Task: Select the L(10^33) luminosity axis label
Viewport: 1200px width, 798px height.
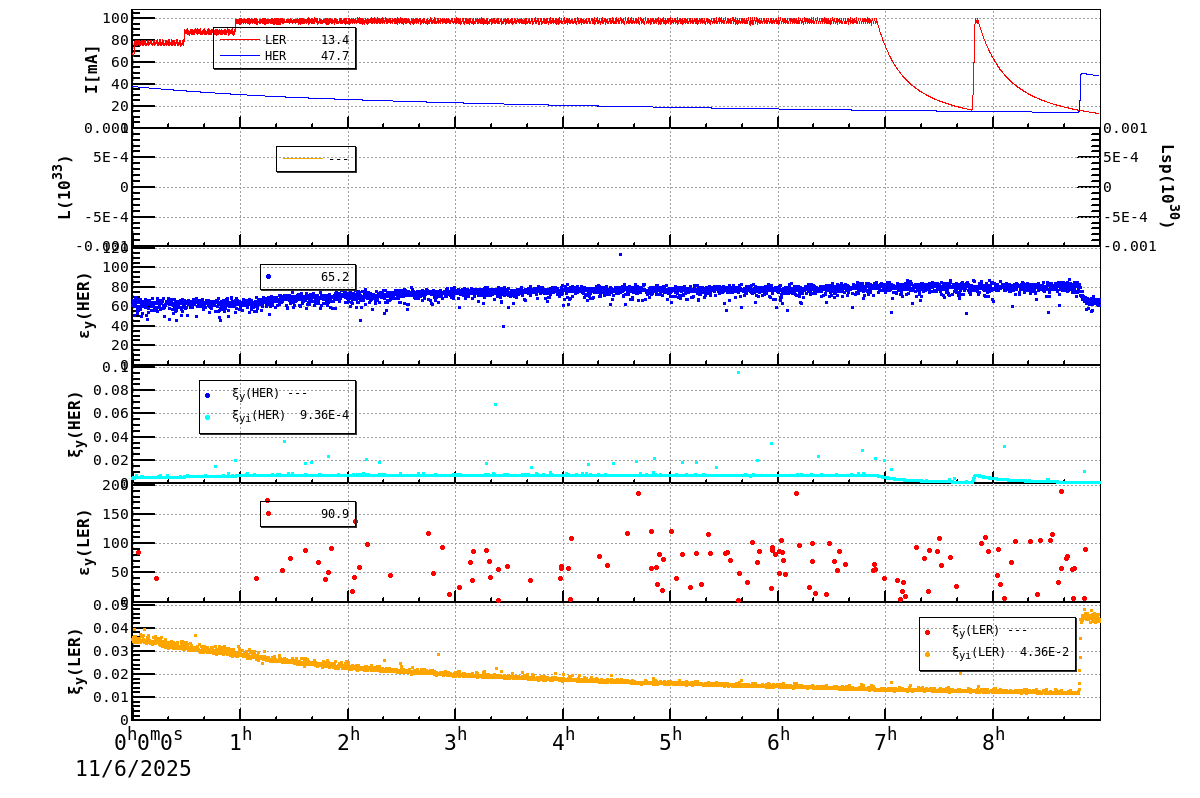Action: click(x=64, y=187)
